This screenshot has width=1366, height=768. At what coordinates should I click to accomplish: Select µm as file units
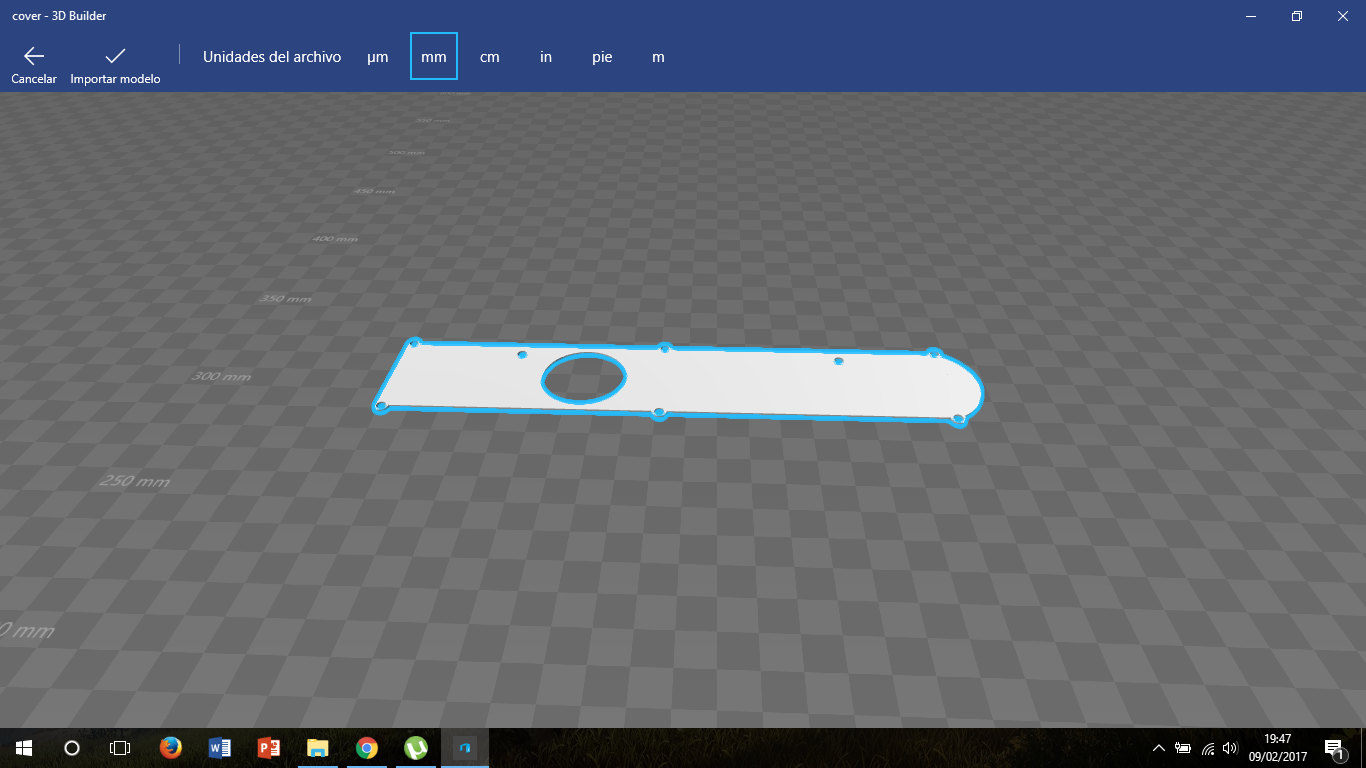click(x=377, y=57)
